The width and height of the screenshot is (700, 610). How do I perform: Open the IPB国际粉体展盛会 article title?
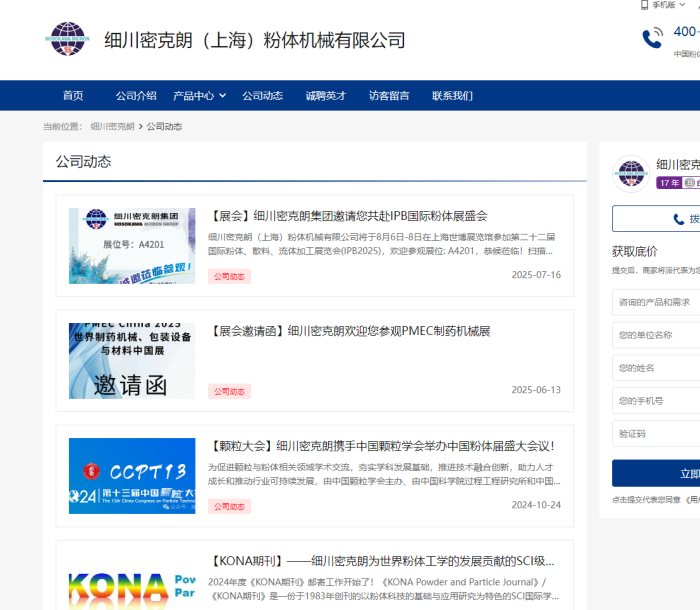(348, 215)
